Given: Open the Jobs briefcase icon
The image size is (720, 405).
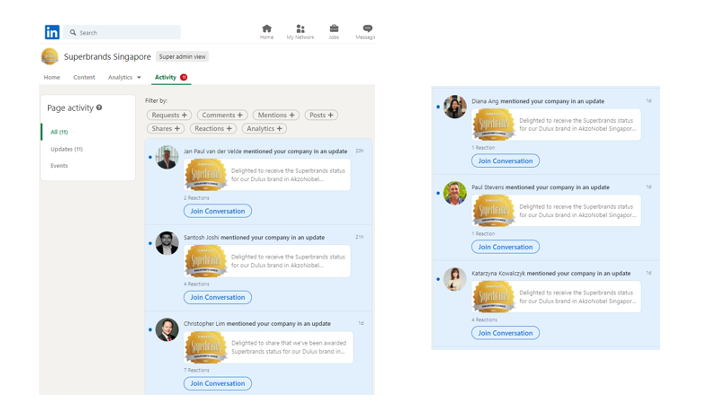Looking at the screenshot, I should [334, 28].
